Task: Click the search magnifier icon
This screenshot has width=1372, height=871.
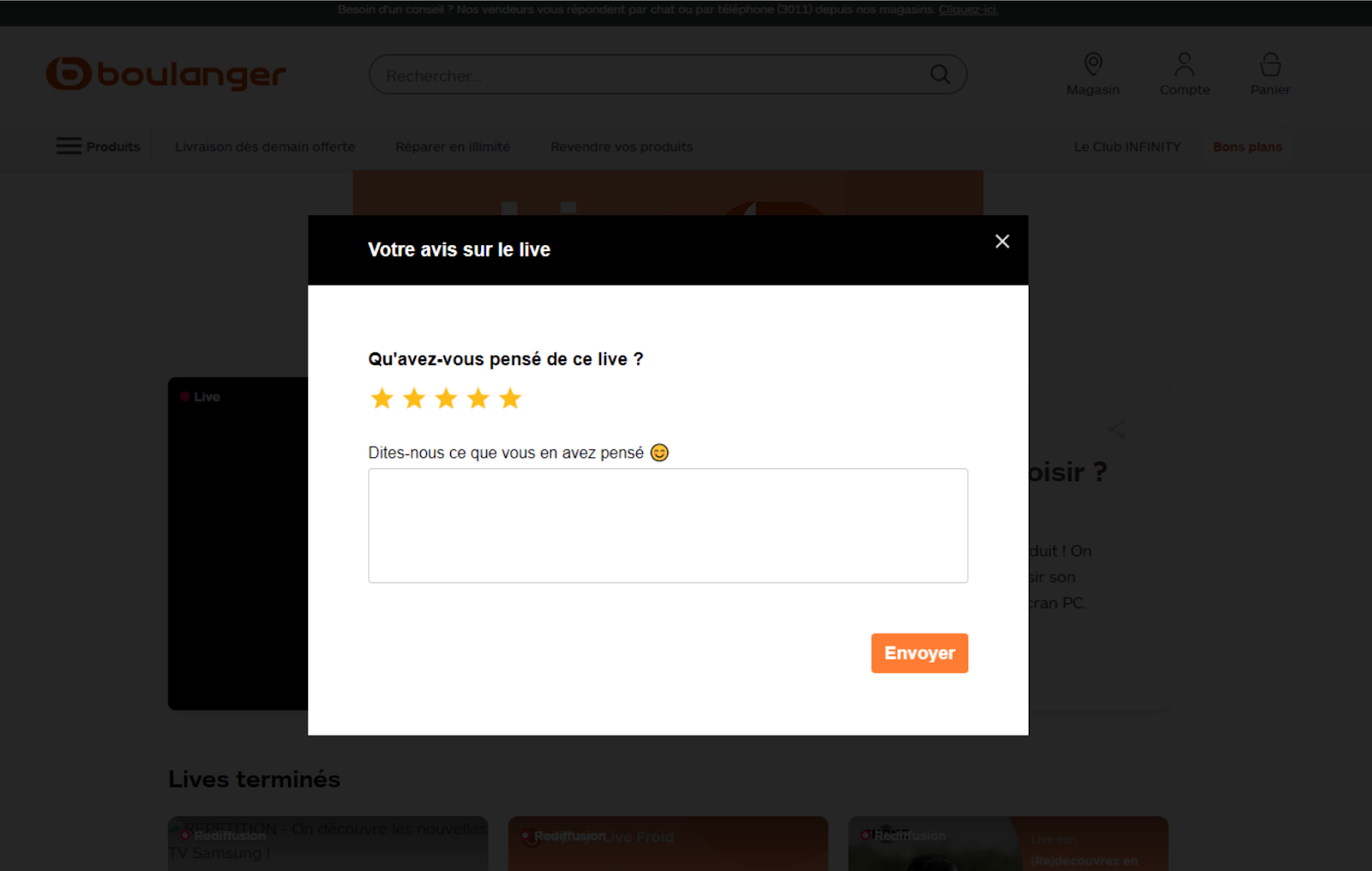Action: tap(941, 75)
